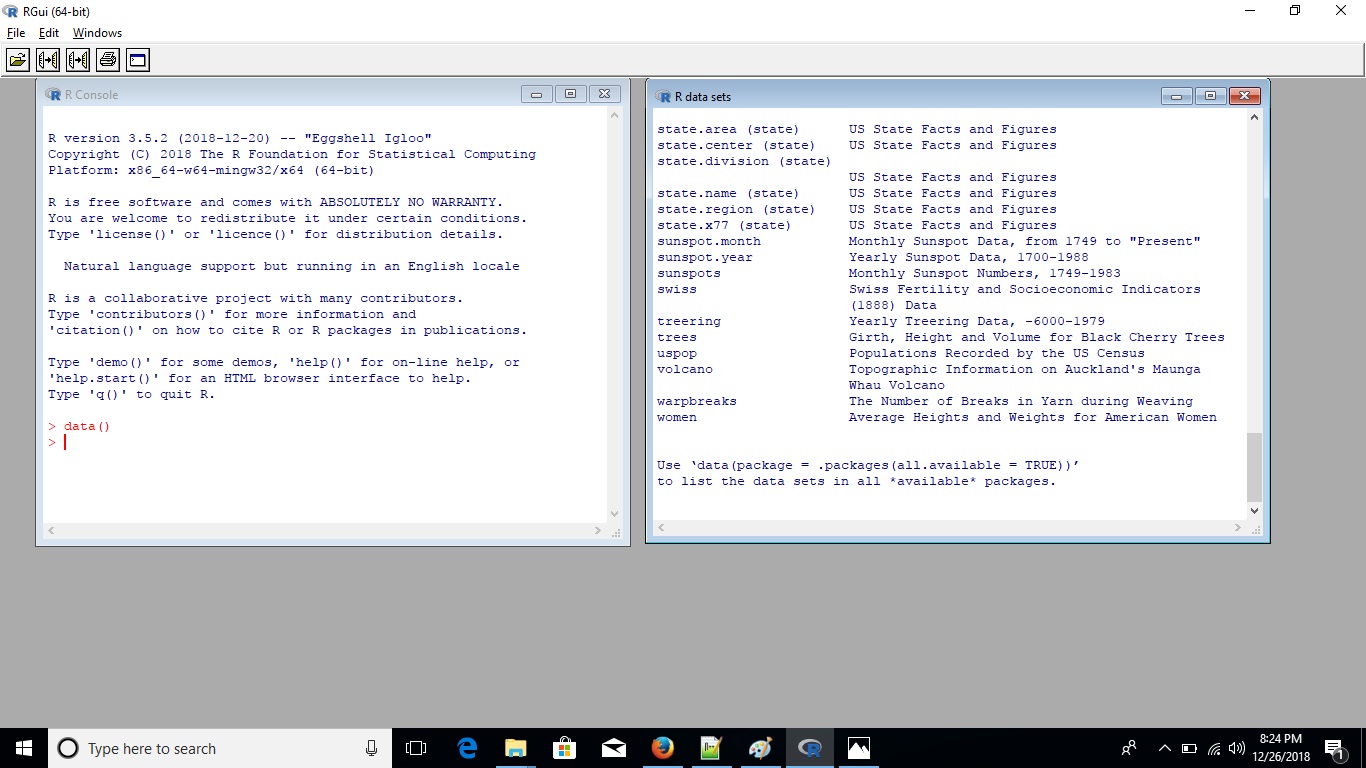Click the RGui window restore button
The width and height of the screenshot is (1366, 768).
1295,10
